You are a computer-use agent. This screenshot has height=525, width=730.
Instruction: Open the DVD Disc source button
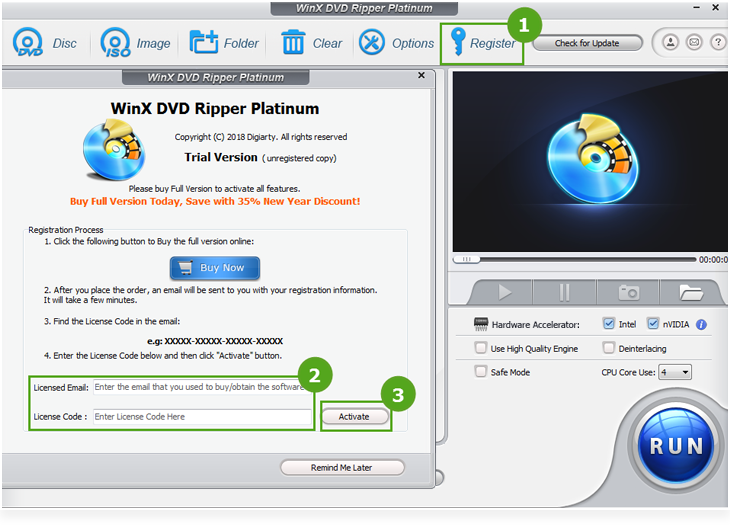click(x=44, y=43)
